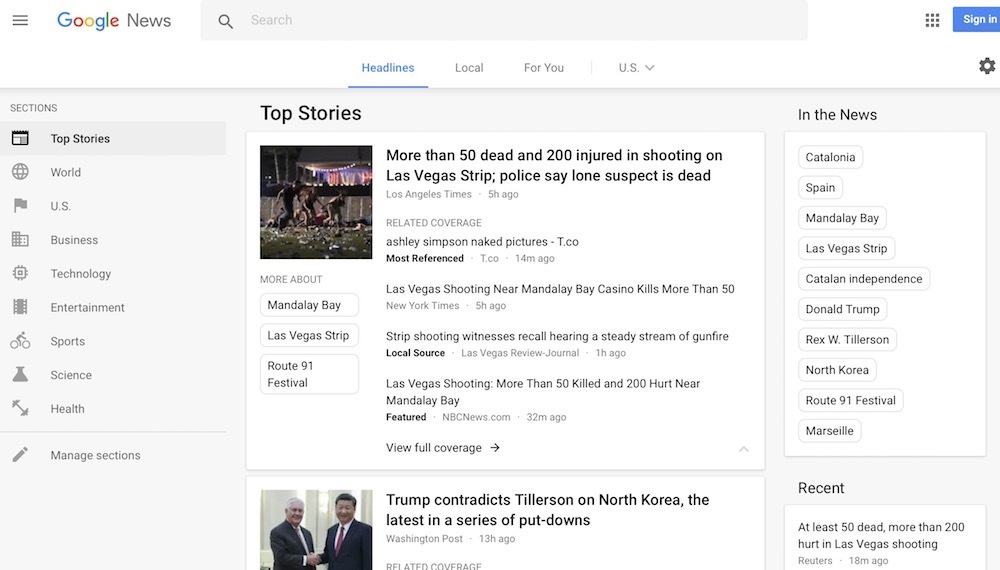Click the World globe icon

coord(20,172)
